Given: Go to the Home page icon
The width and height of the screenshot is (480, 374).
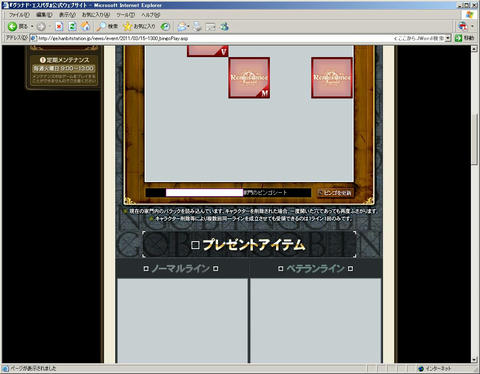Looking at the screenshot, I should (x=86, y=27).
